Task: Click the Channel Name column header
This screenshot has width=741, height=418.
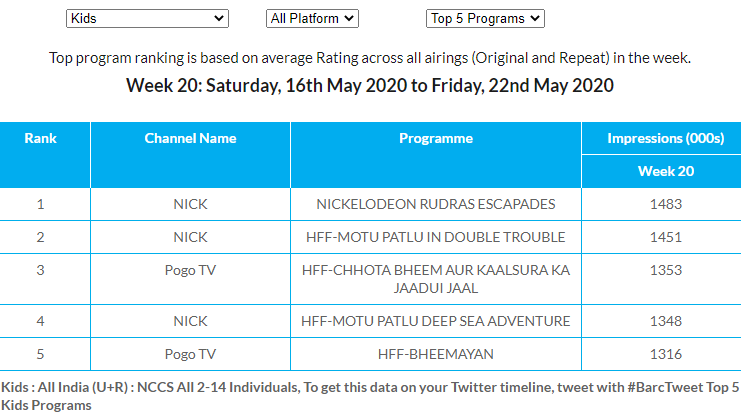Action: point(190,139)
